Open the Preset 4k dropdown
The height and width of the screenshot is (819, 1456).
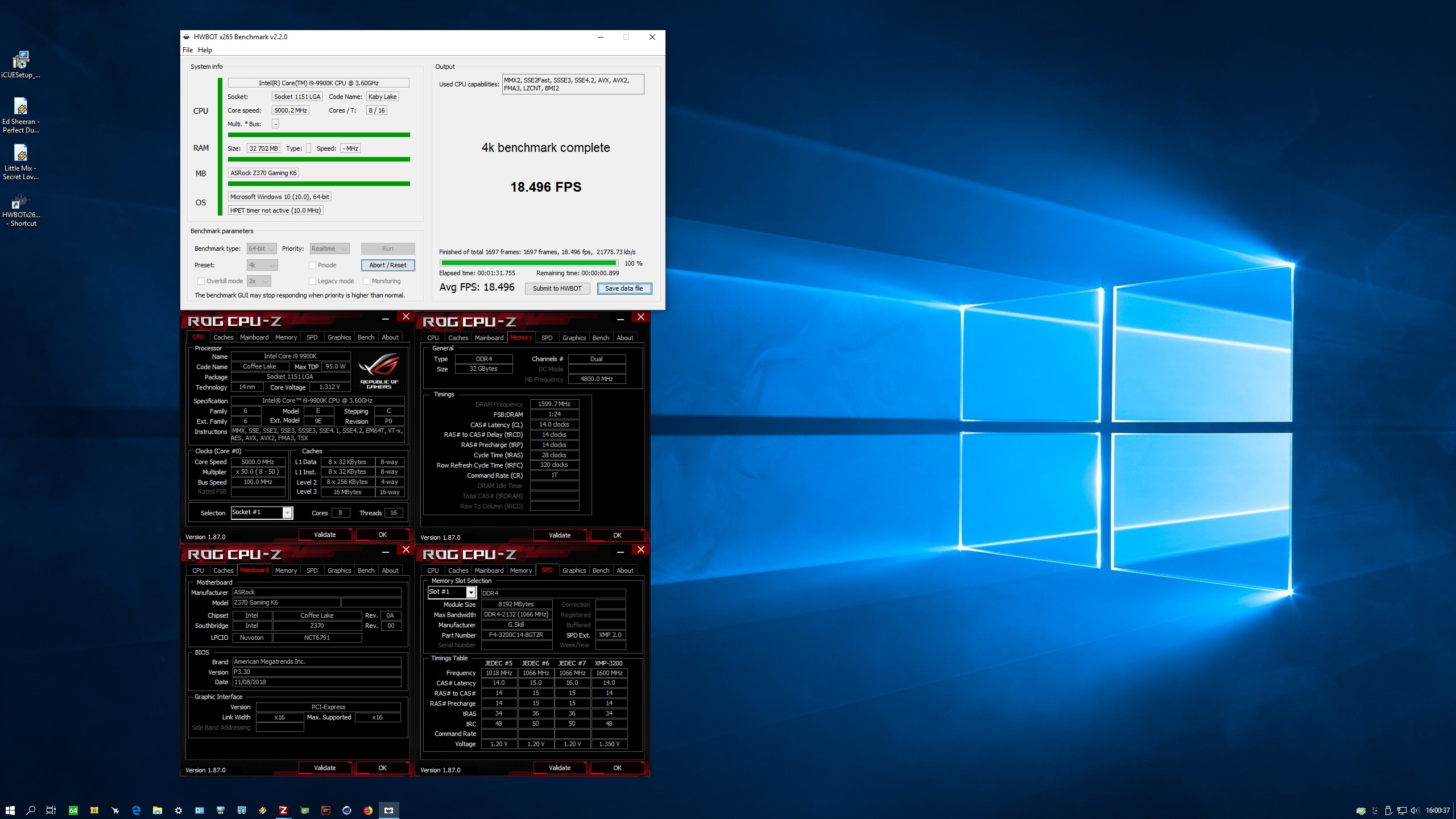point(262,265)
